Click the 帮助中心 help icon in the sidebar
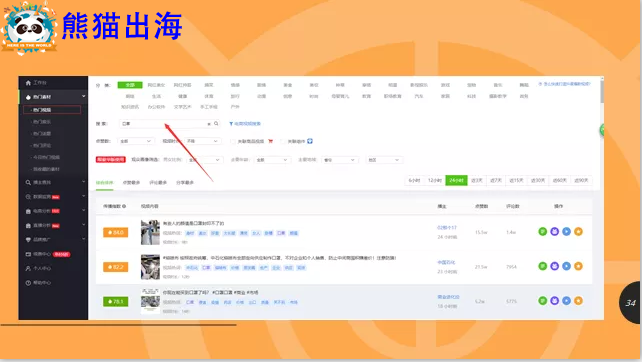The height and width of the screenshot is (362, 642). click(28, 283)
